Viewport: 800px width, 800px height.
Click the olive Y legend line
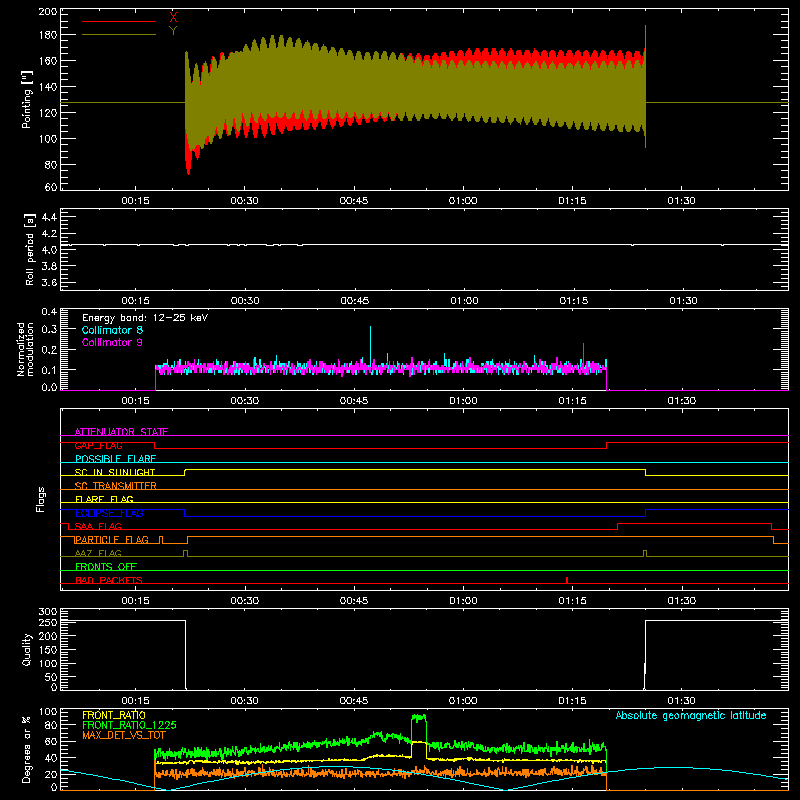click(x=119, y=34)
